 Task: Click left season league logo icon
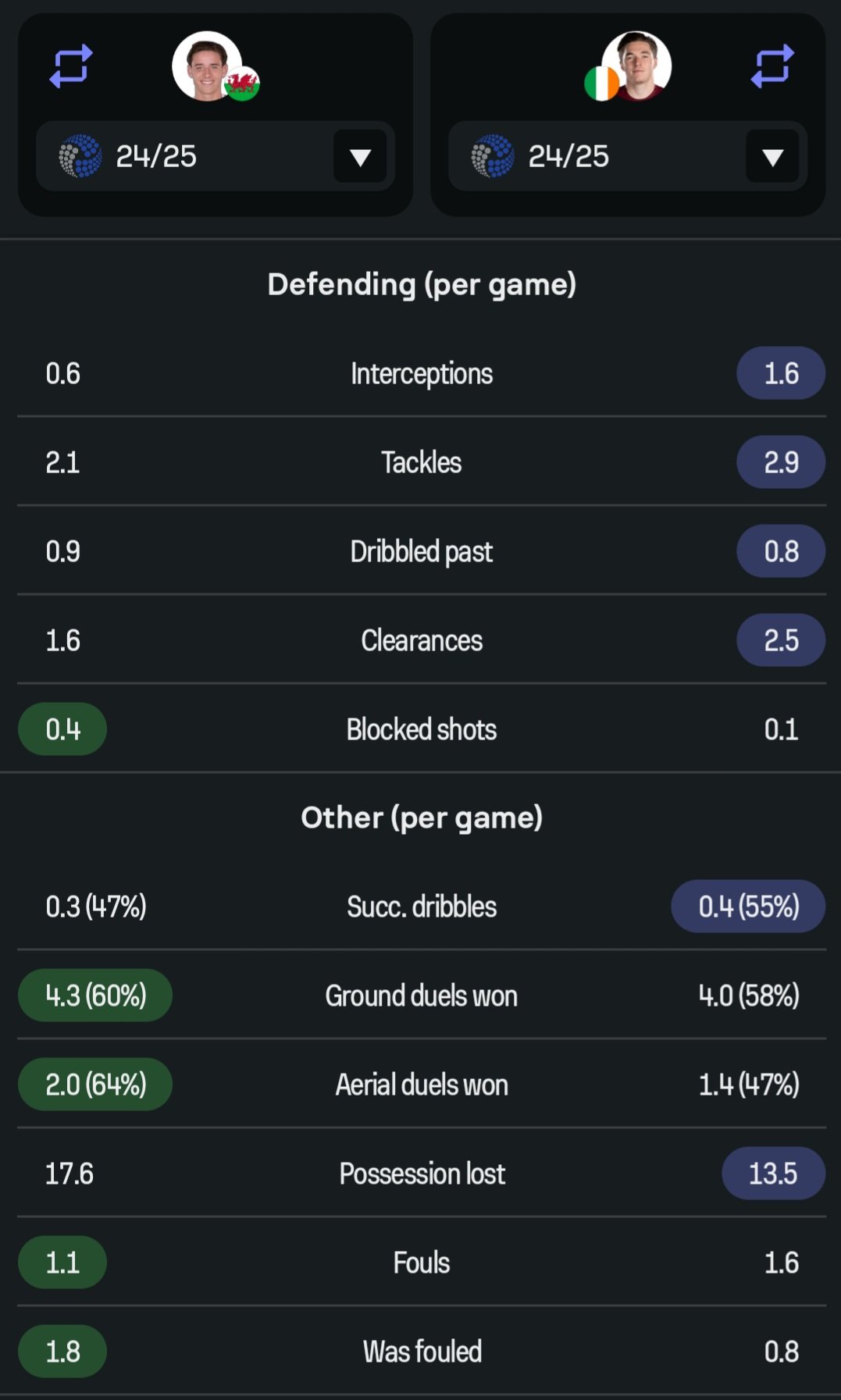tap(80, 156)
